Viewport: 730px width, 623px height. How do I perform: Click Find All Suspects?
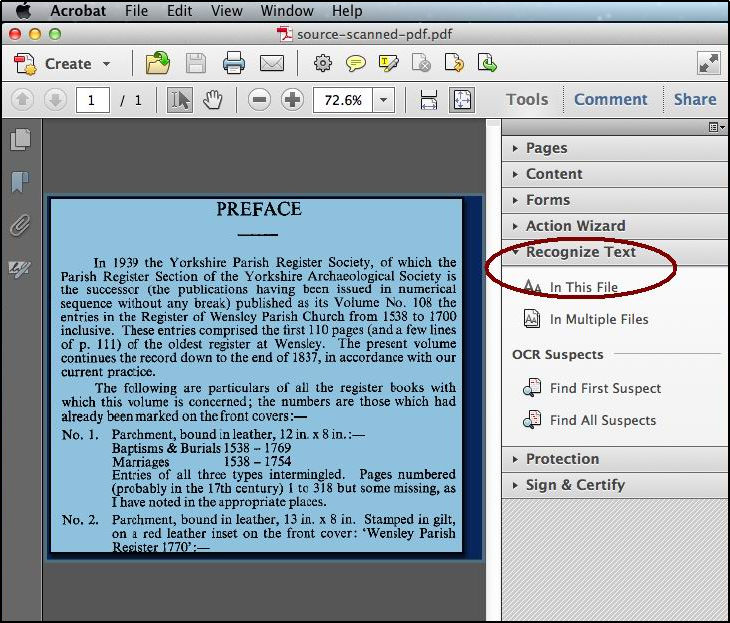click(603, 420)
